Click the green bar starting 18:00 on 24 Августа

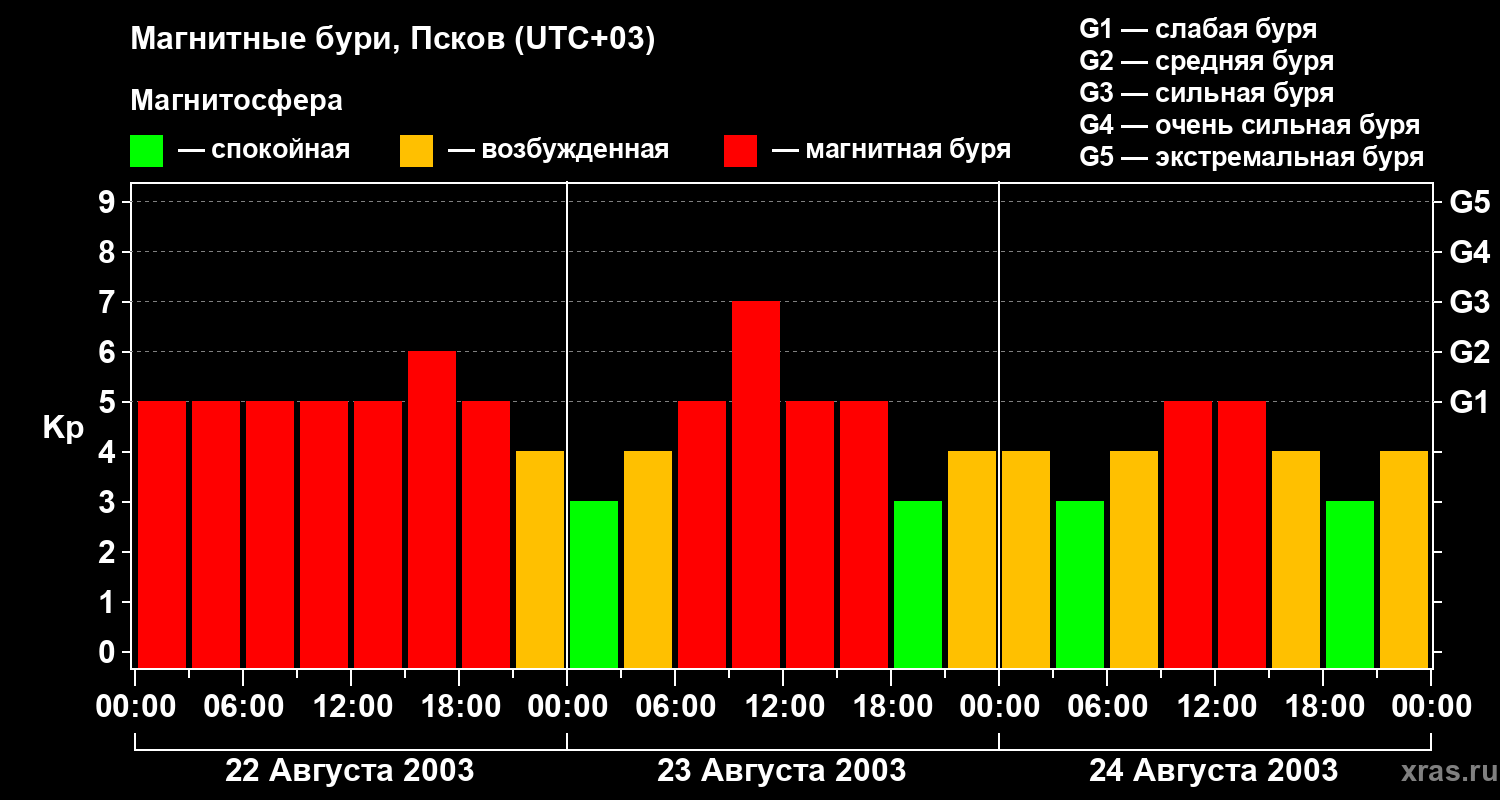click(x=1350, y=585)
